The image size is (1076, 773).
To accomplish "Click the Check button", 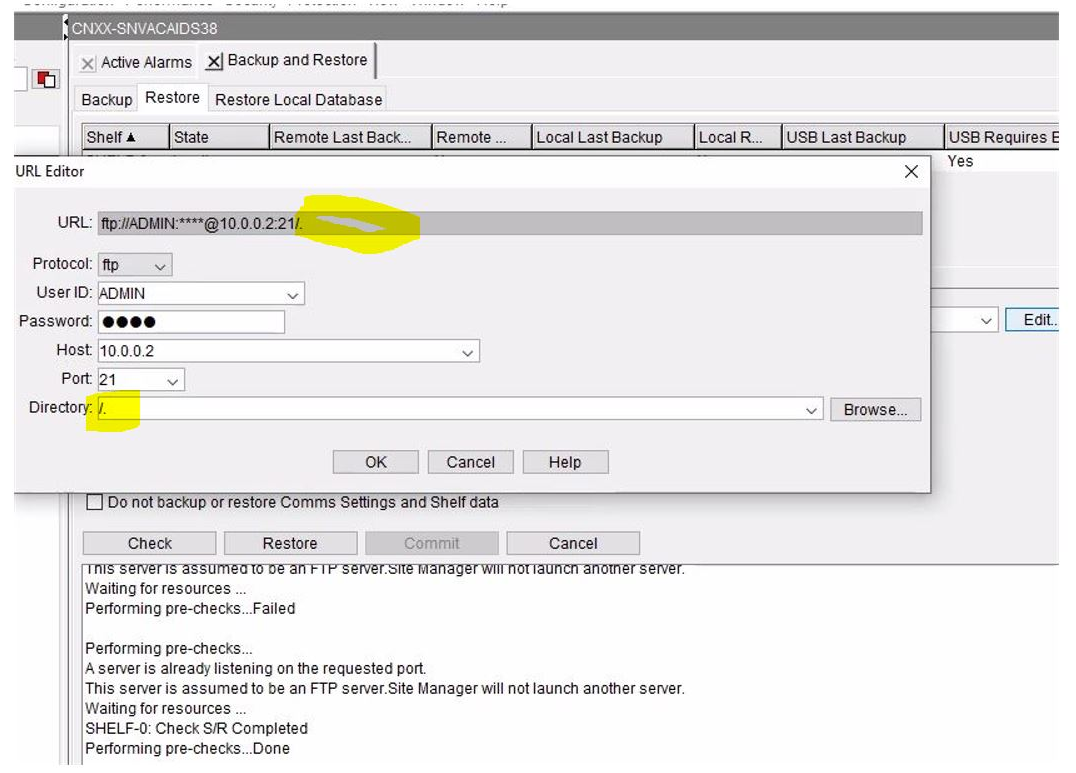I will (x=149, y=543).
